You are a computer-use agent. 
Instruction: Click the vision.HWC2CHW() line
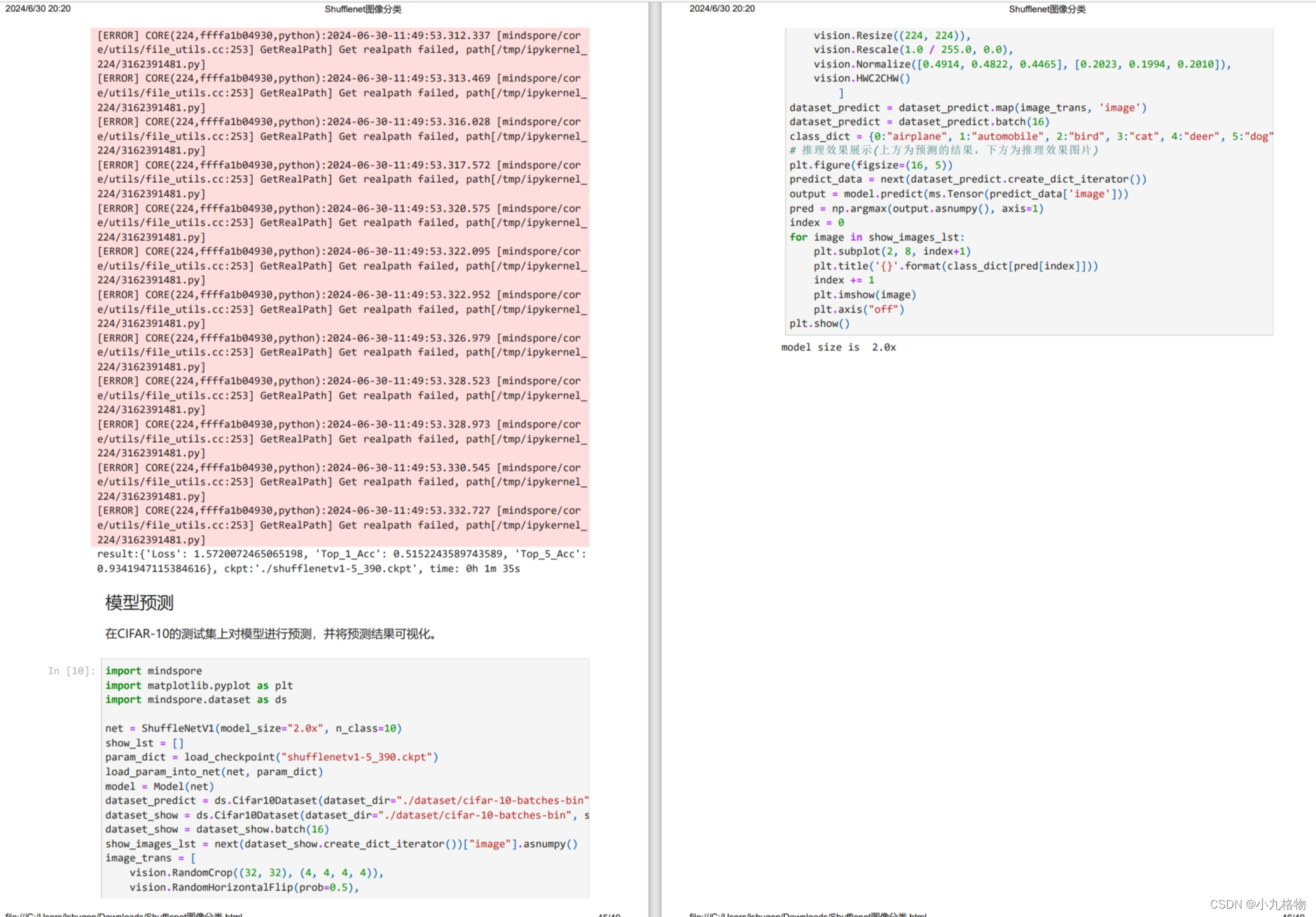(x=861, y=78)
